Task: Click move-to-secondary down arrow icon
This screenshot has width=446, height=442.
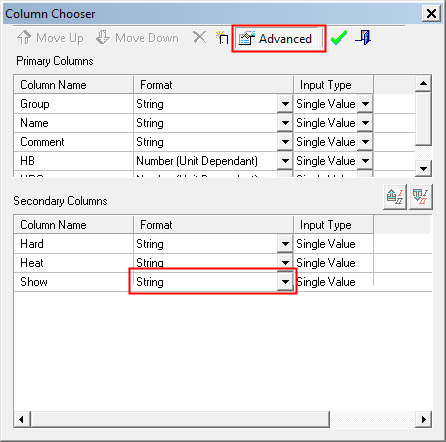Action: (420, 197)
